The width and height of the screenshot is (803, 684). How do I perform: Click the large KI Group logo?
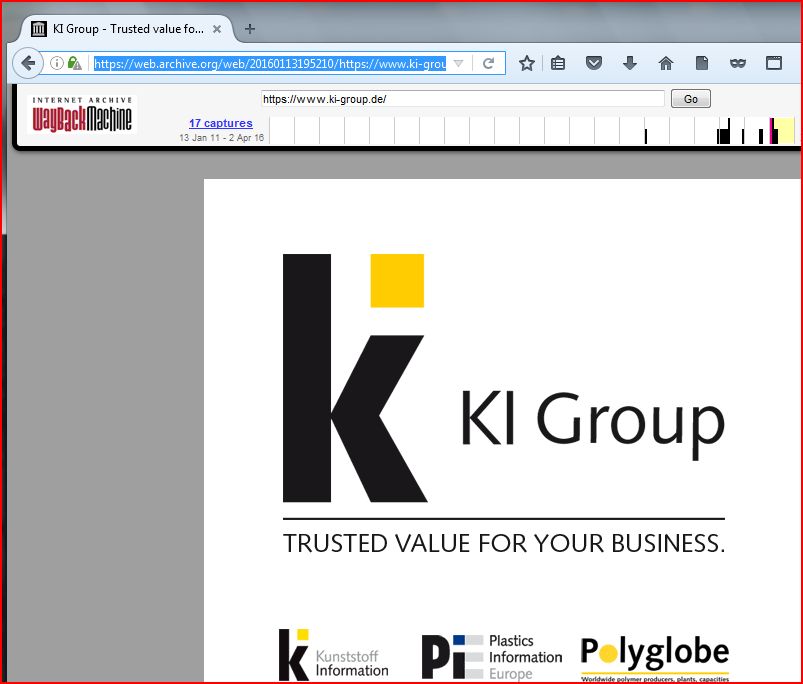[504, 378]
